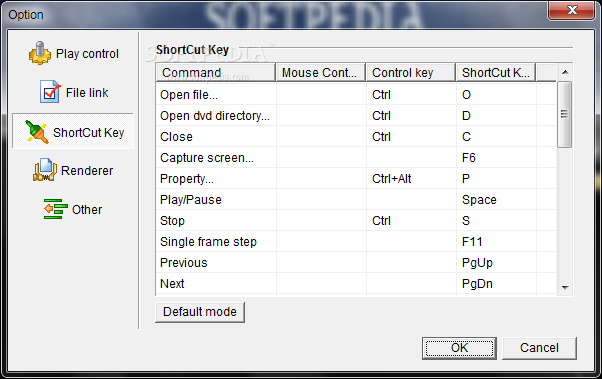This screenshot has width=602, height=379.
Task: Select the Capture screen... row
Action: [x=356, y=157]
